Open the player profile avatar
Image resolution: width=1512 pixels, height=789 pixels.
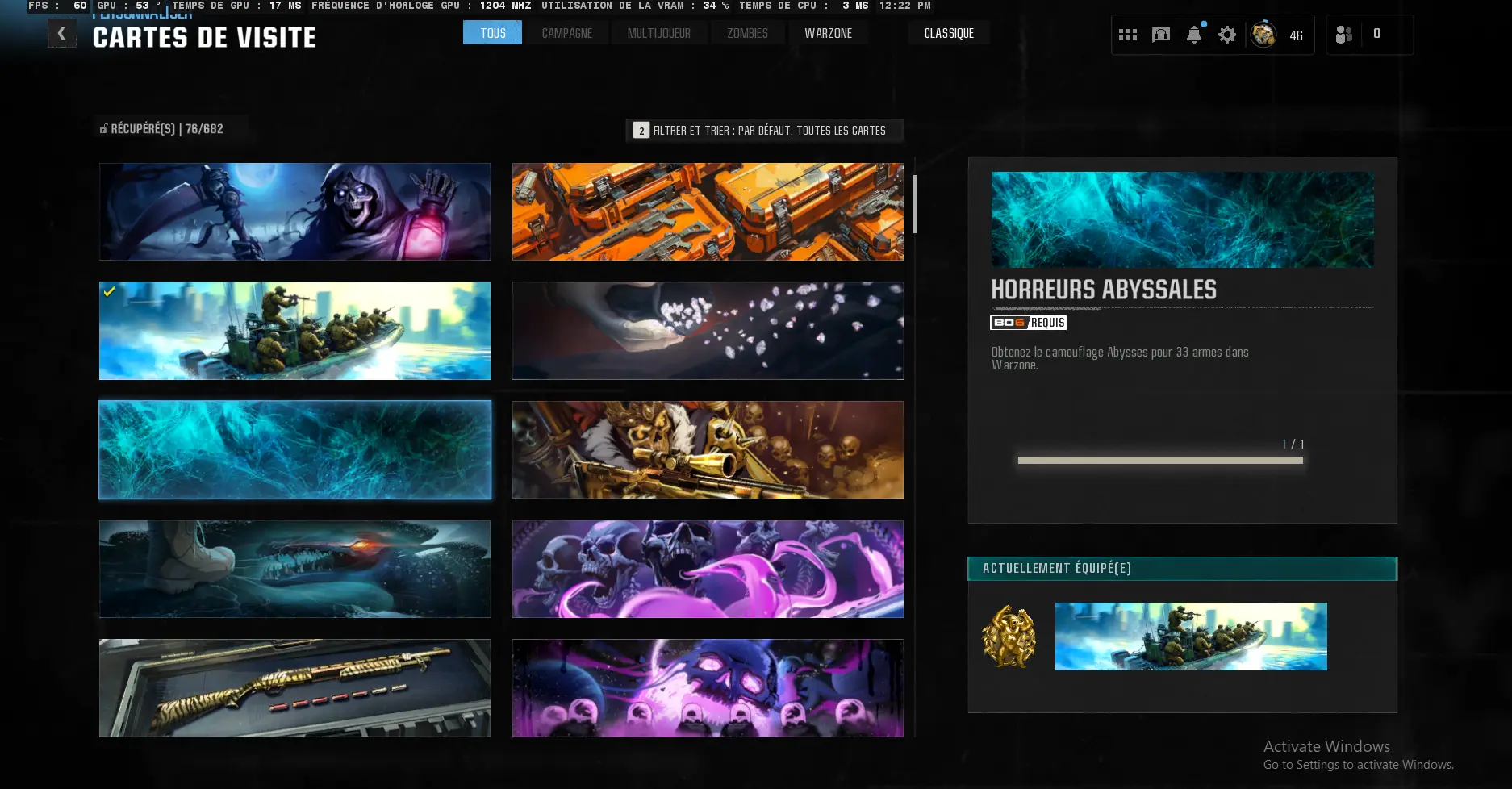point(1263,35)
